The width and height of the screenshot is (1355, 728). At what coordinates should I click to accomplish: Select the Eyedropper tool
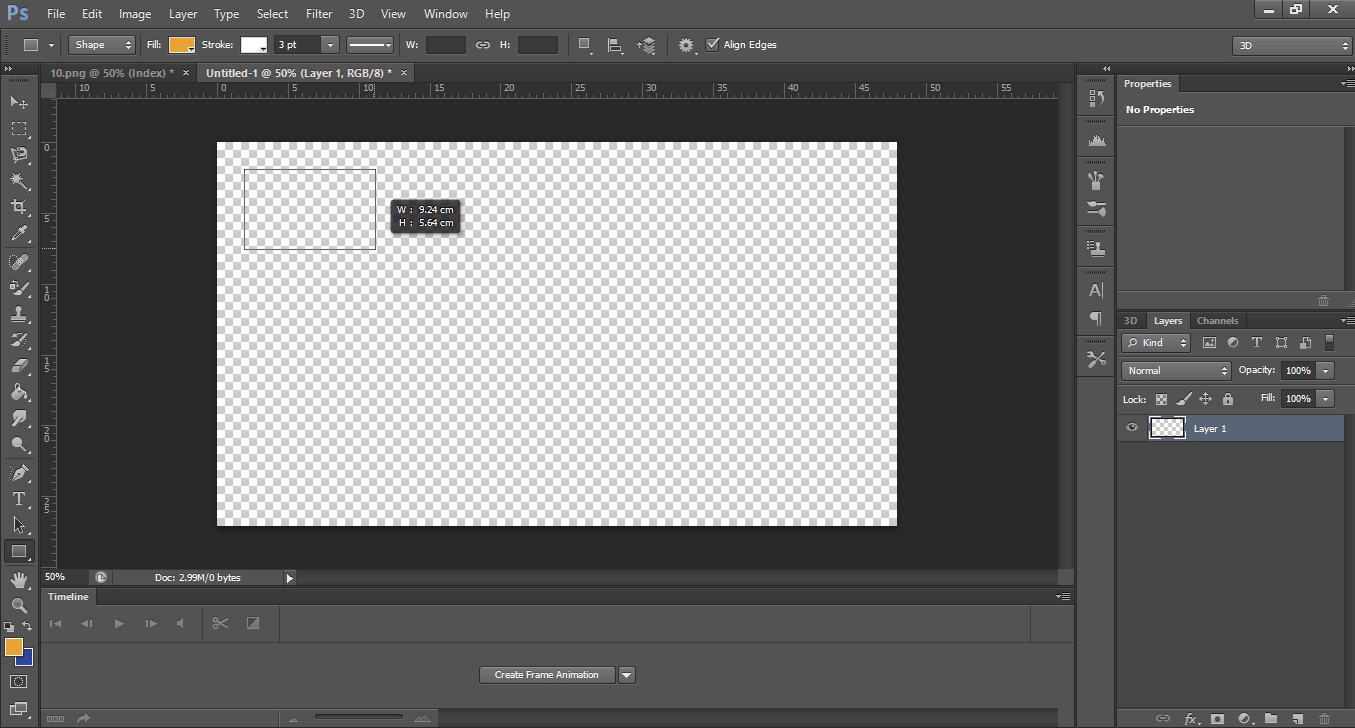pos(19,234)
